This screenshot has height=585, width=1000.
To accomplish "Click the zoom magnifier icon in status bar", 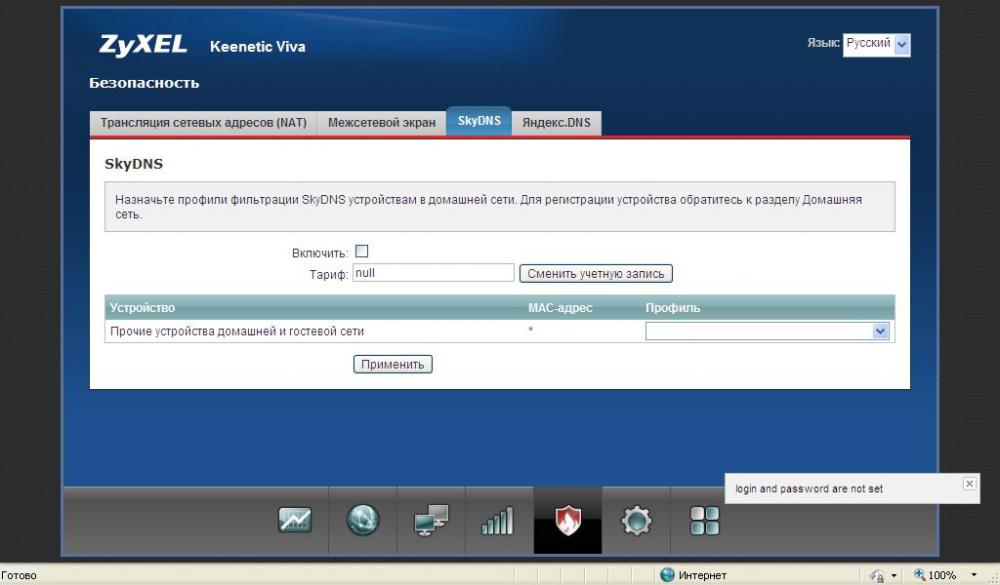I will coord(919,575).
